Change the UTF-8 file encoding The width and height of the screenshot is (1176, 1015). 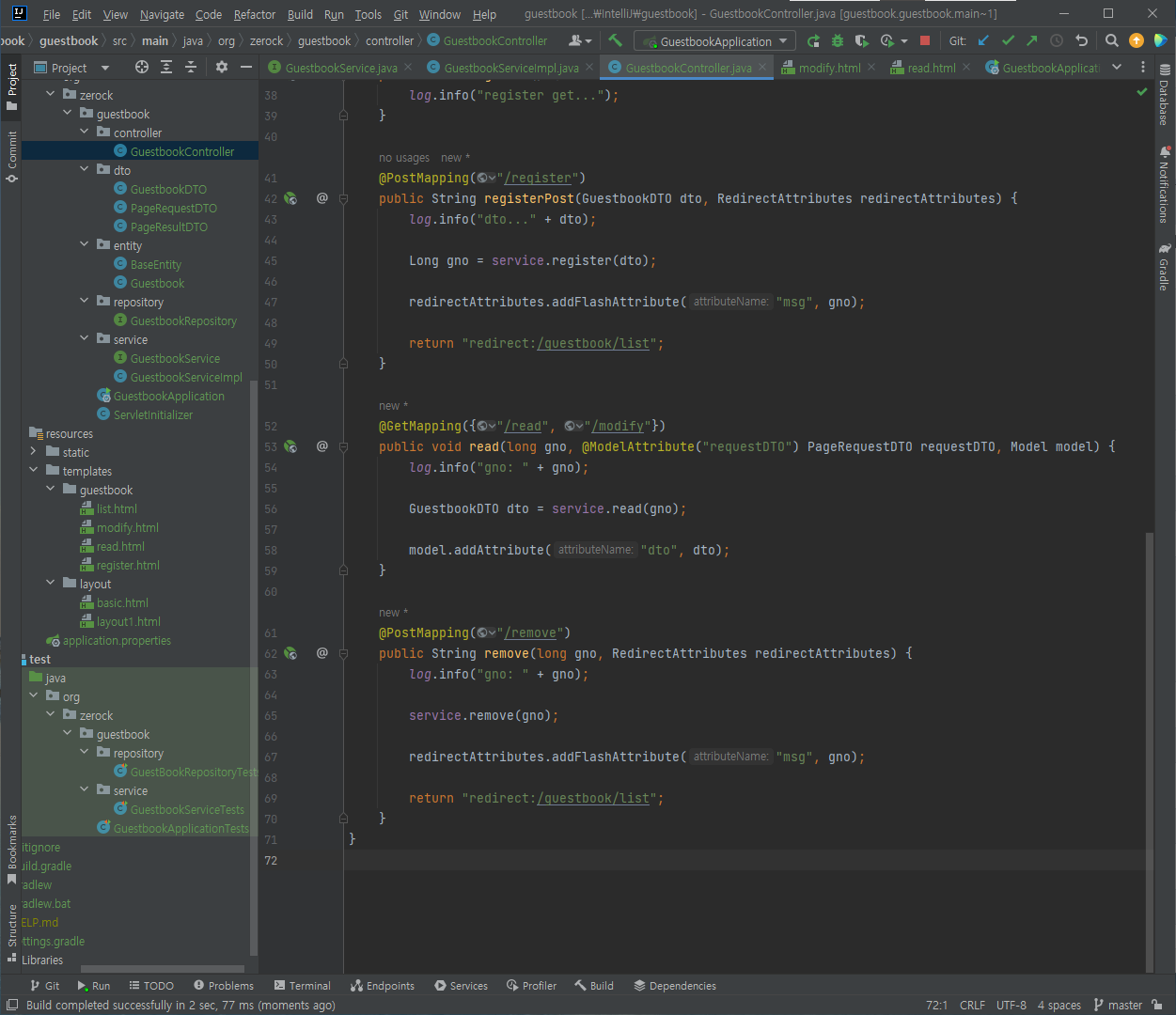point(1011,1005)
